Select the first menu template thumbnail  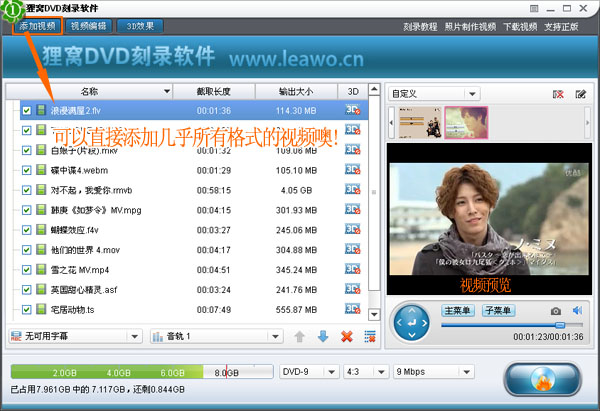coord(420,122)
